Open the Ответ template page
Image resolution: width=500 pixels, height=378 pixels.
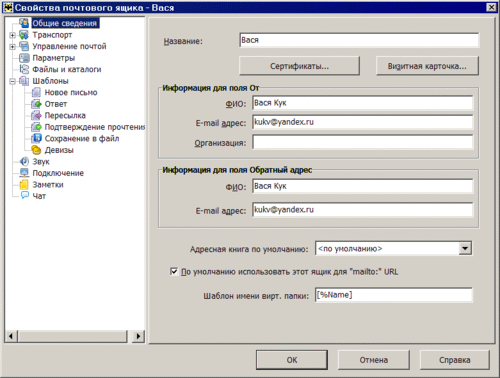(56, 104)
